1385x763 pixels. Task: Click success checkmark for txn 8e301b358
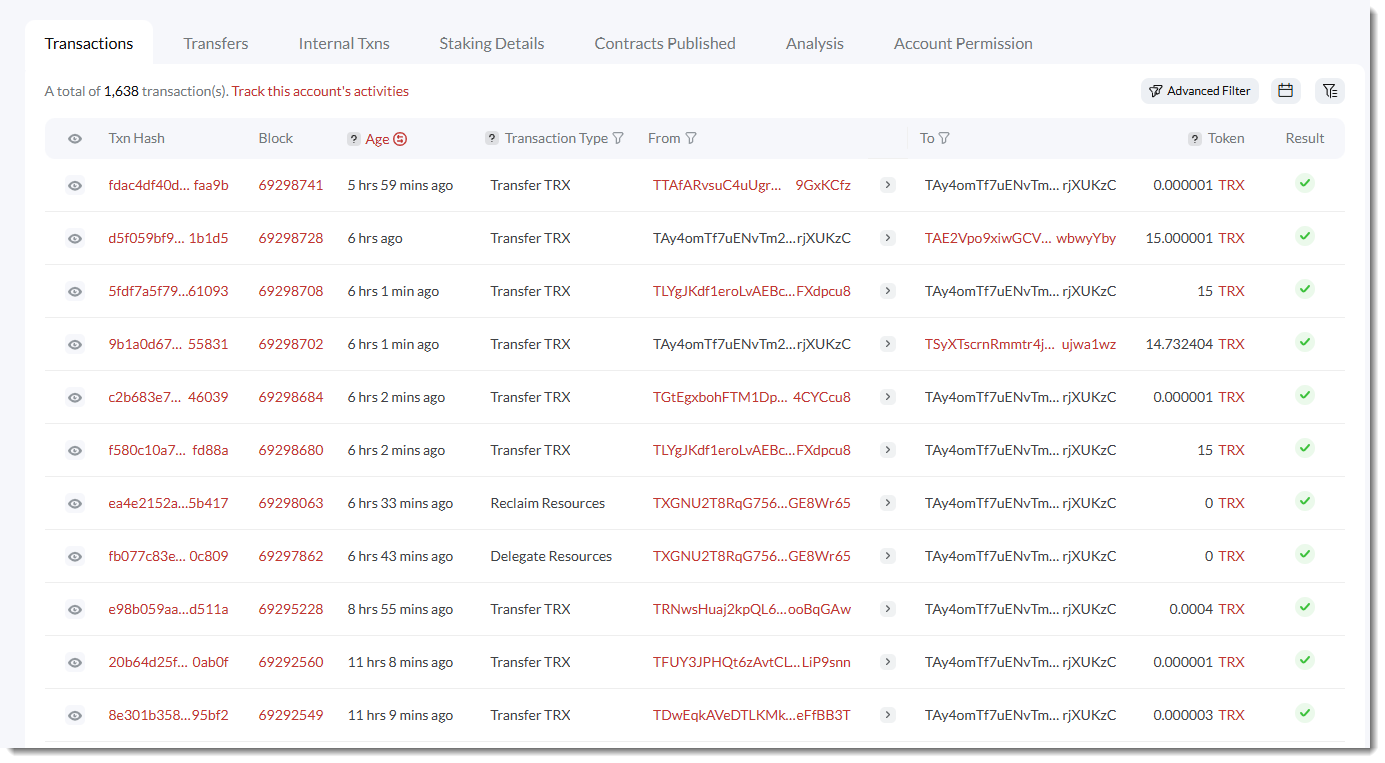click(1304, 713)
